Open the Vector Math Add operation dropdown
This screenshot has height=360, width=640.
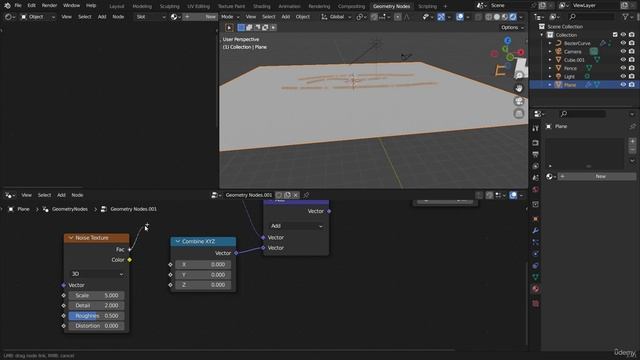(x=296, y=226)
